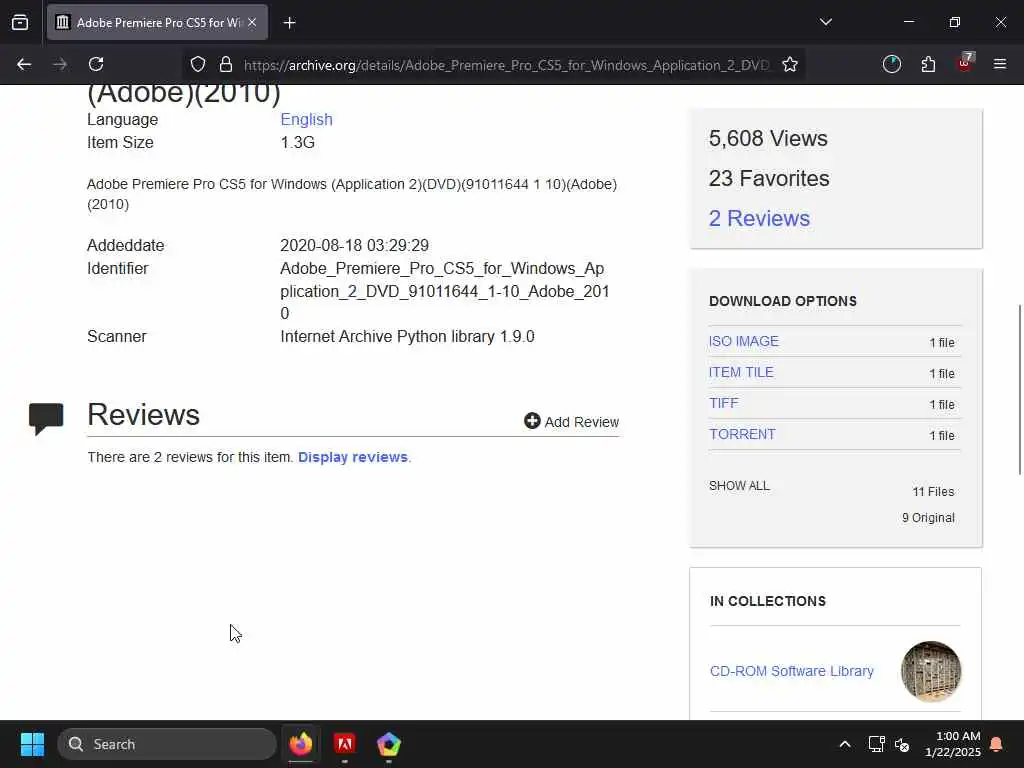Open the ITEM TILE download option
This screenshot has height=768, width=1024.
click(741, 372)
